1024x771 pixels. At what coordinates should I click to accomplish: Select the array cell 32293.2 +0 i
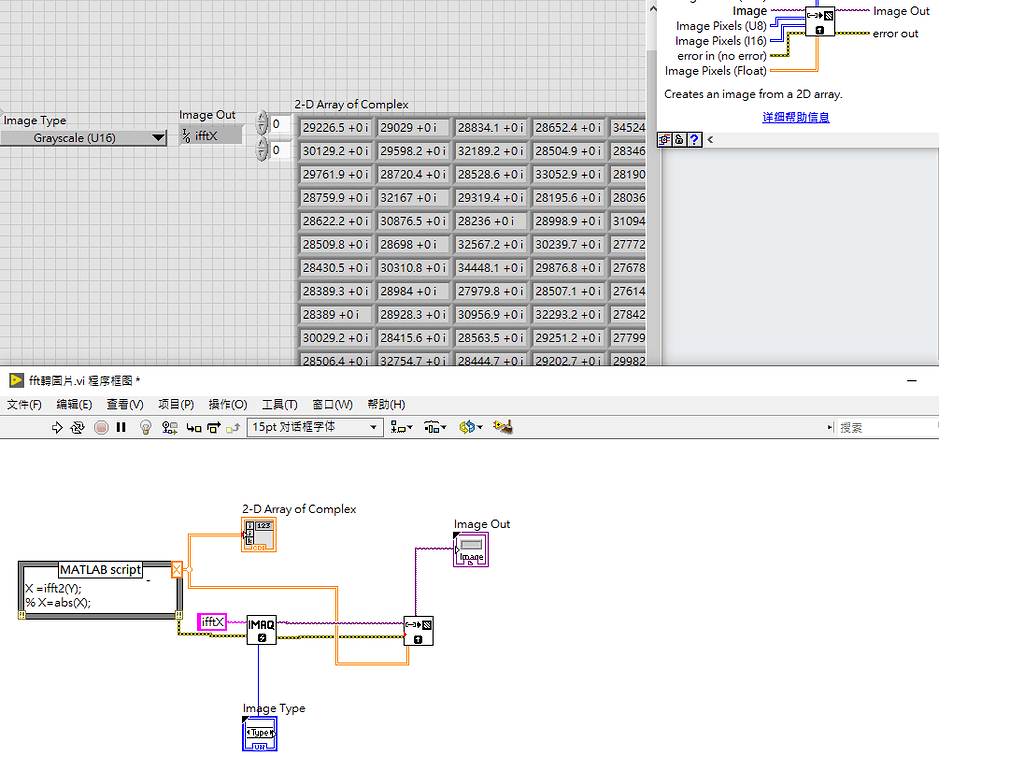click(568, 315)
